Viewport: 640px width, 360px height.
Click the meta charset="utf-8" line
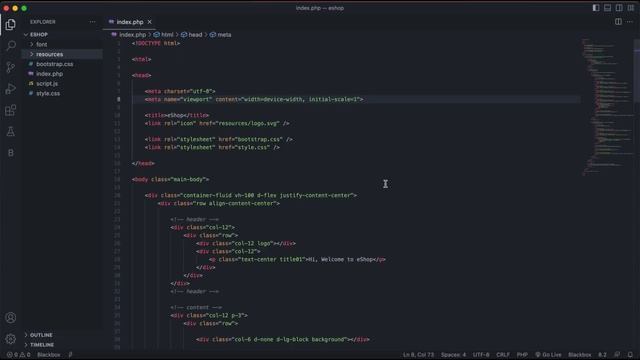[x=180, y=91]
